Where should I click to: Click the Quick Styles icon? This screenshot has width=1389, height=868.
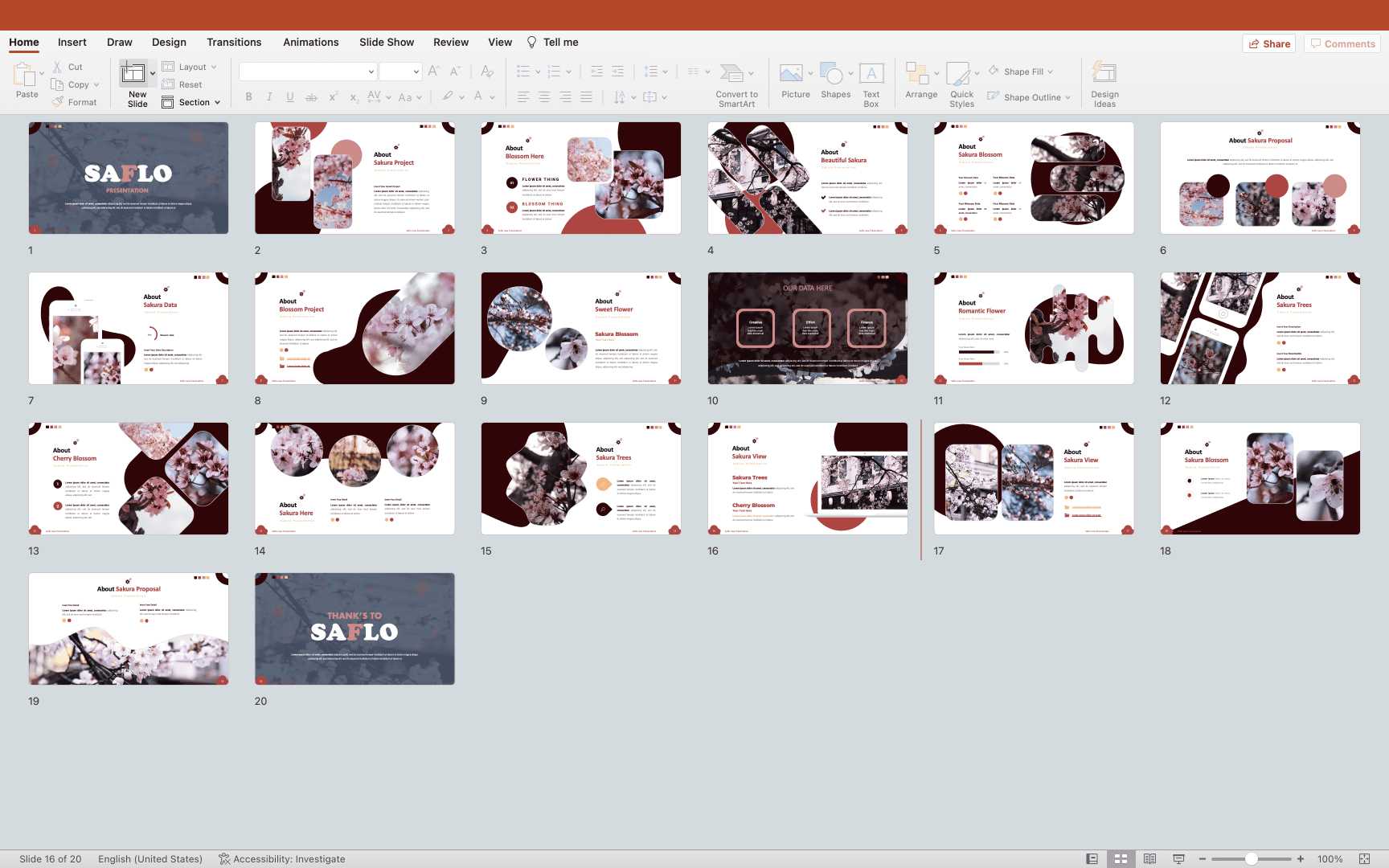958,75
